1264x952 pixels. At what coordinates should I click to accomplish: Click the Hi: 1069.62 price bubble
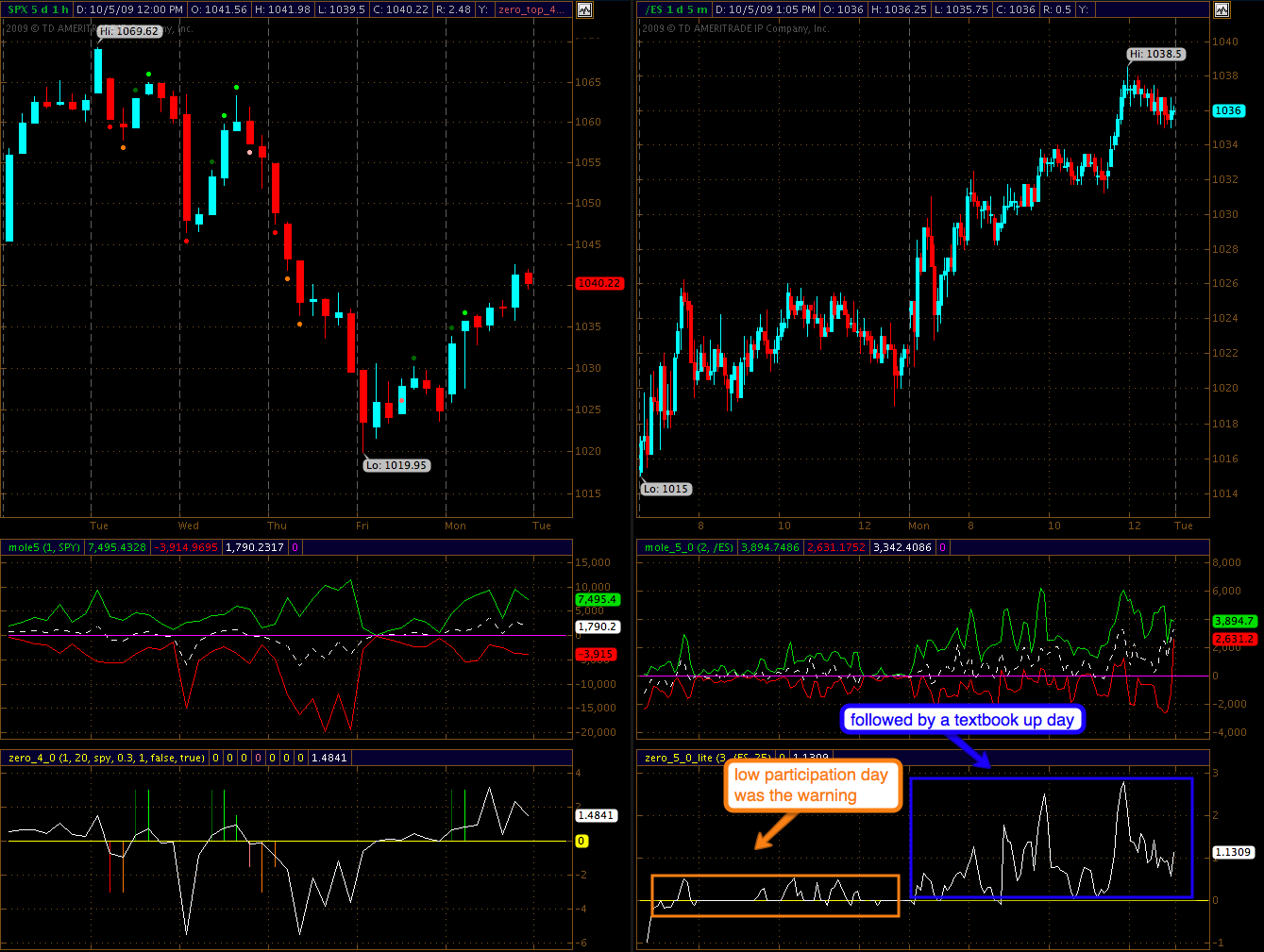pos(129,31)
